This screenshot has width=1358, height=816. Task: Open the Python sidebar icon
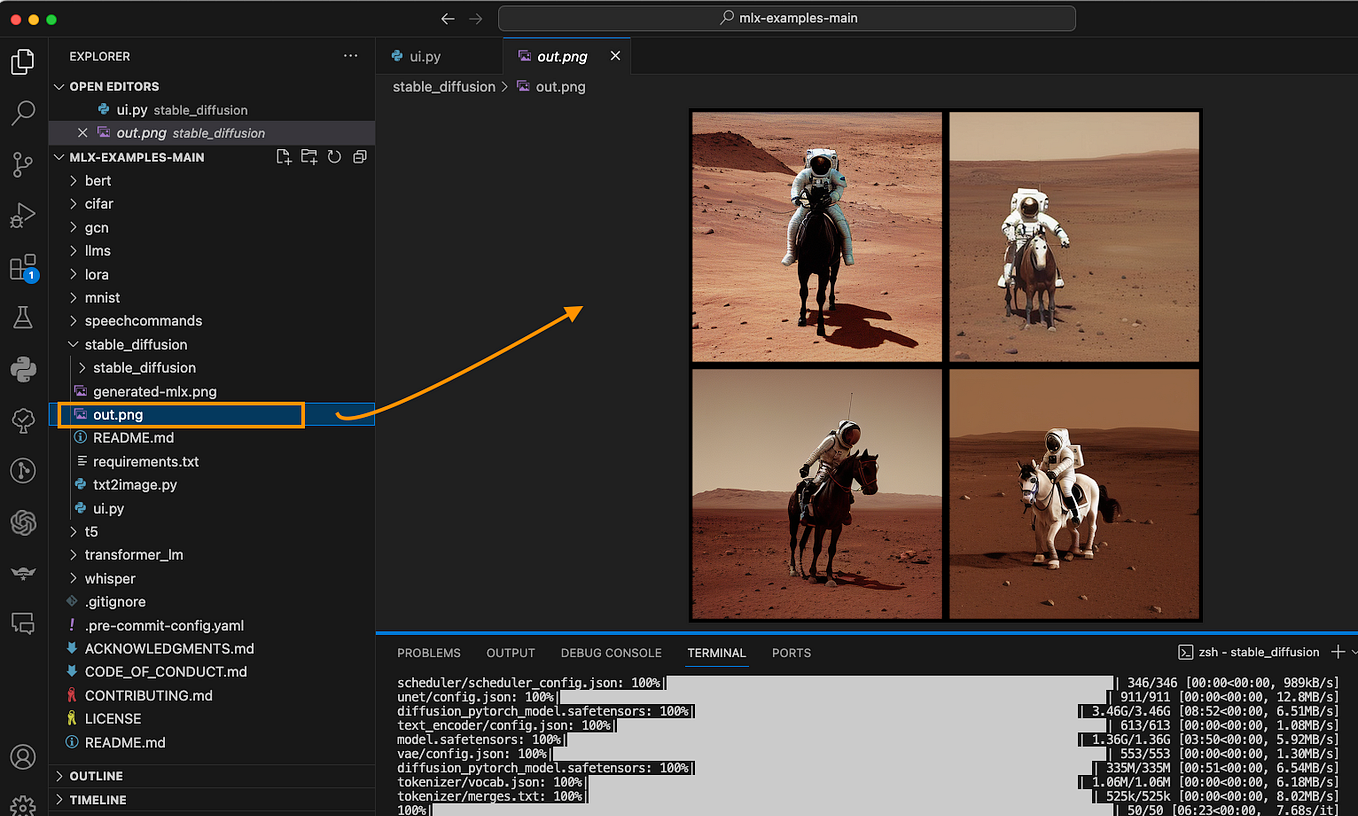pos(23,370)
